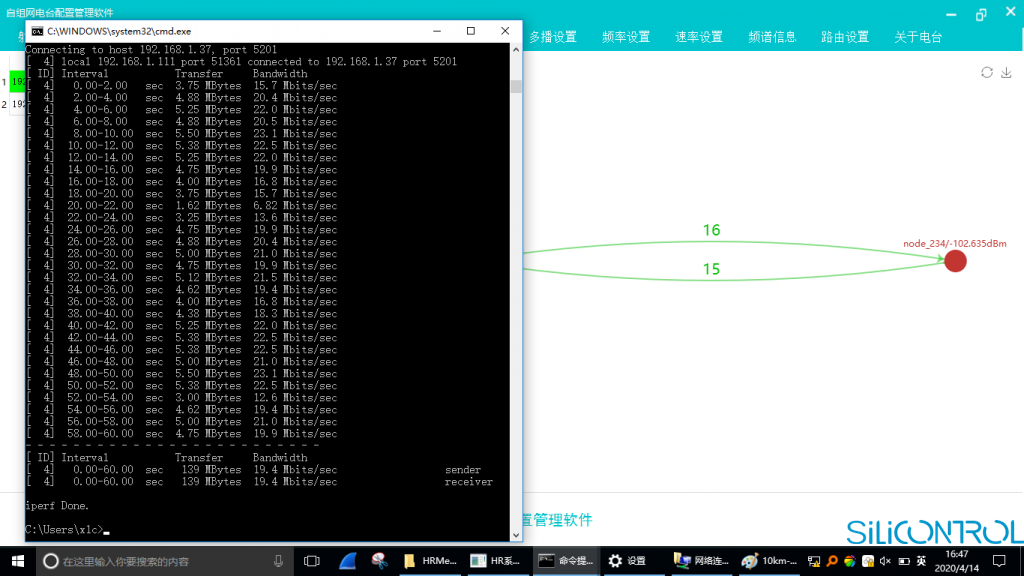Open the 关于电台 tab
Viewport: 1024px width, 576px height.
click(x=918, y=37)
